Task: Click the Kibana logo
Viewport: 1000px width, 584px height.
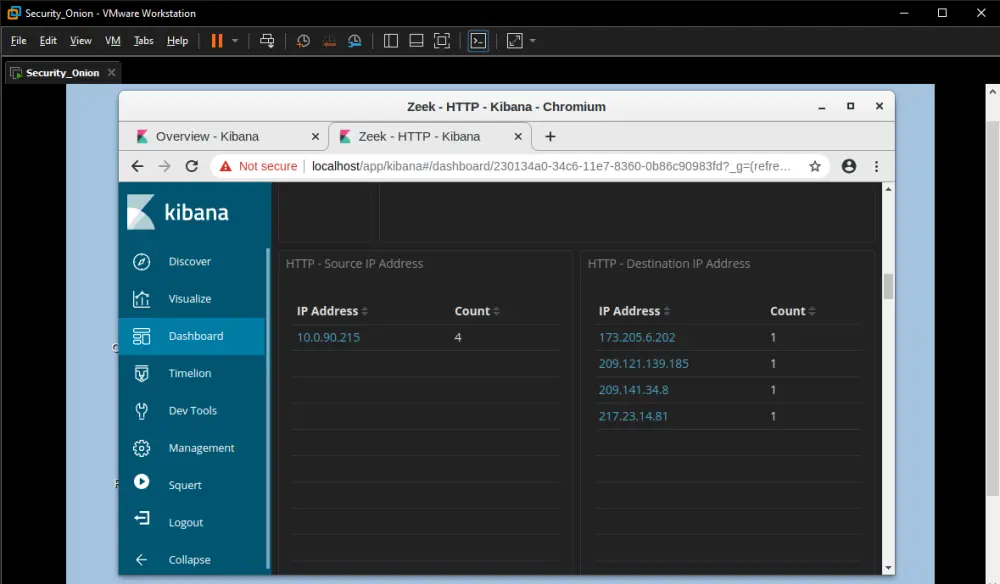Action: click(x=178, y=212)
